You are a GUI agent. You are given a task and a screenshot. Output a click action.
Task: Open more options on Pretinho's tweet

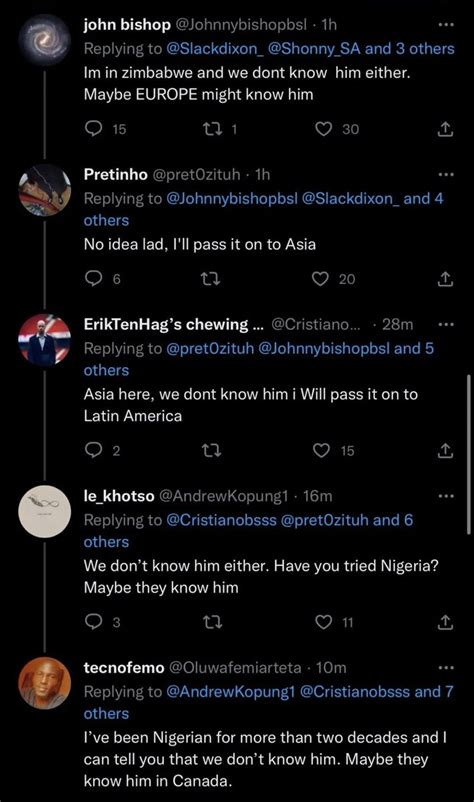pos(446,174)
